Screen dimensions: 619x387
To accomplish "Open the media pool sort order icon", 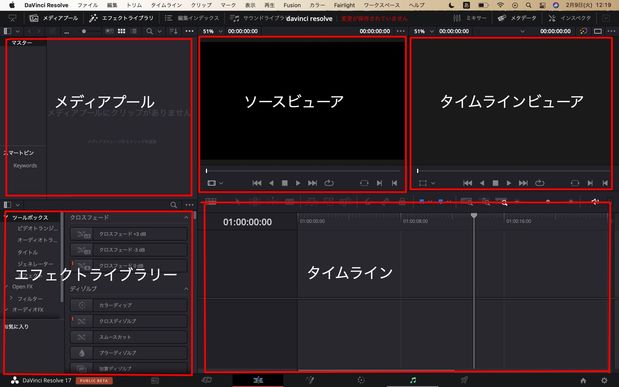I will tap(173, 31).
